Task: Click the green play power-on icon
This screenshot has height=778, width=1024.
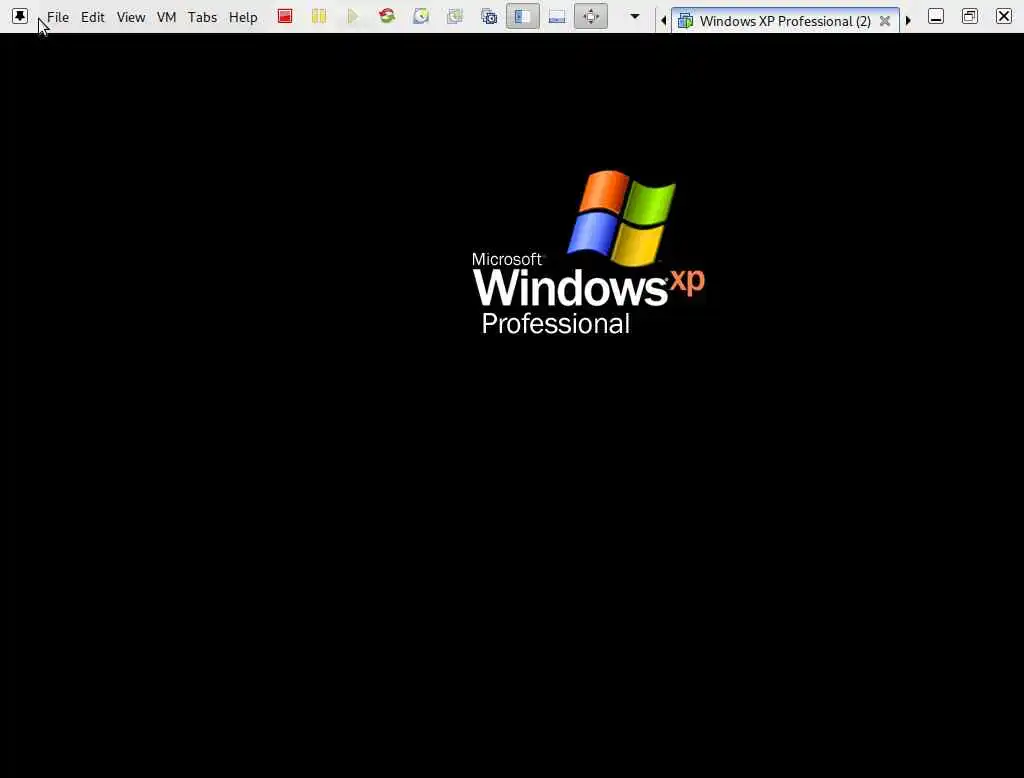Action: (353, 16)
